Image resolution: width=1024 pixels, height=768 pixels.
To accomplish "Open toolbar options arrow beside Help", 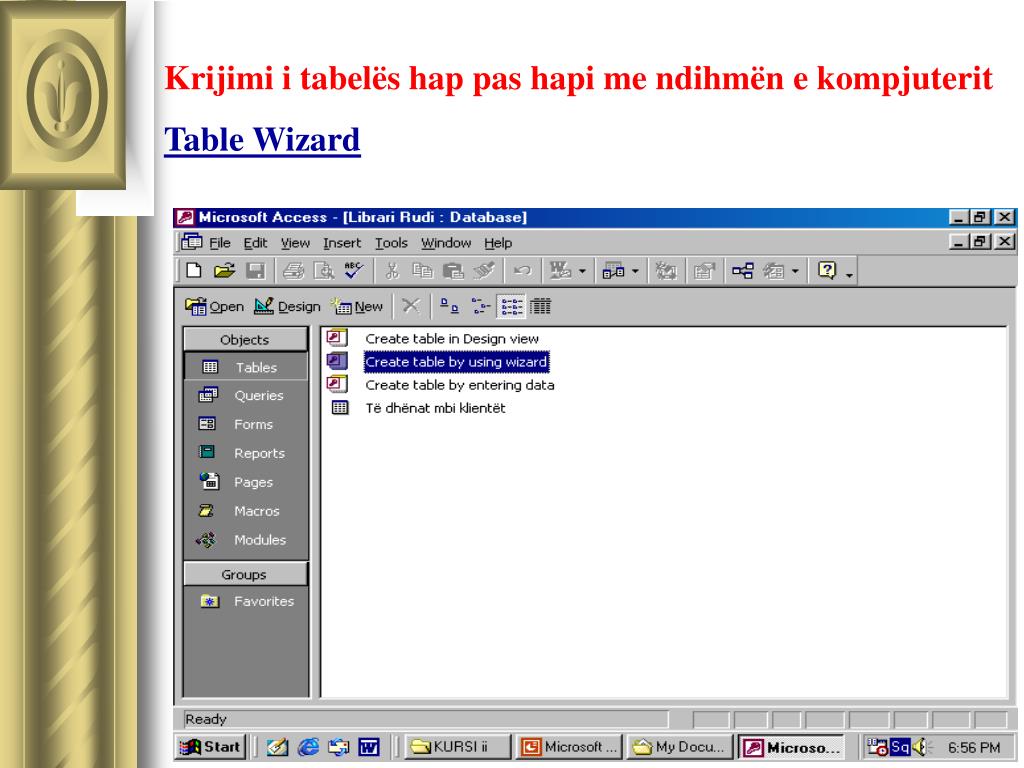I will [x=849, y=274].
